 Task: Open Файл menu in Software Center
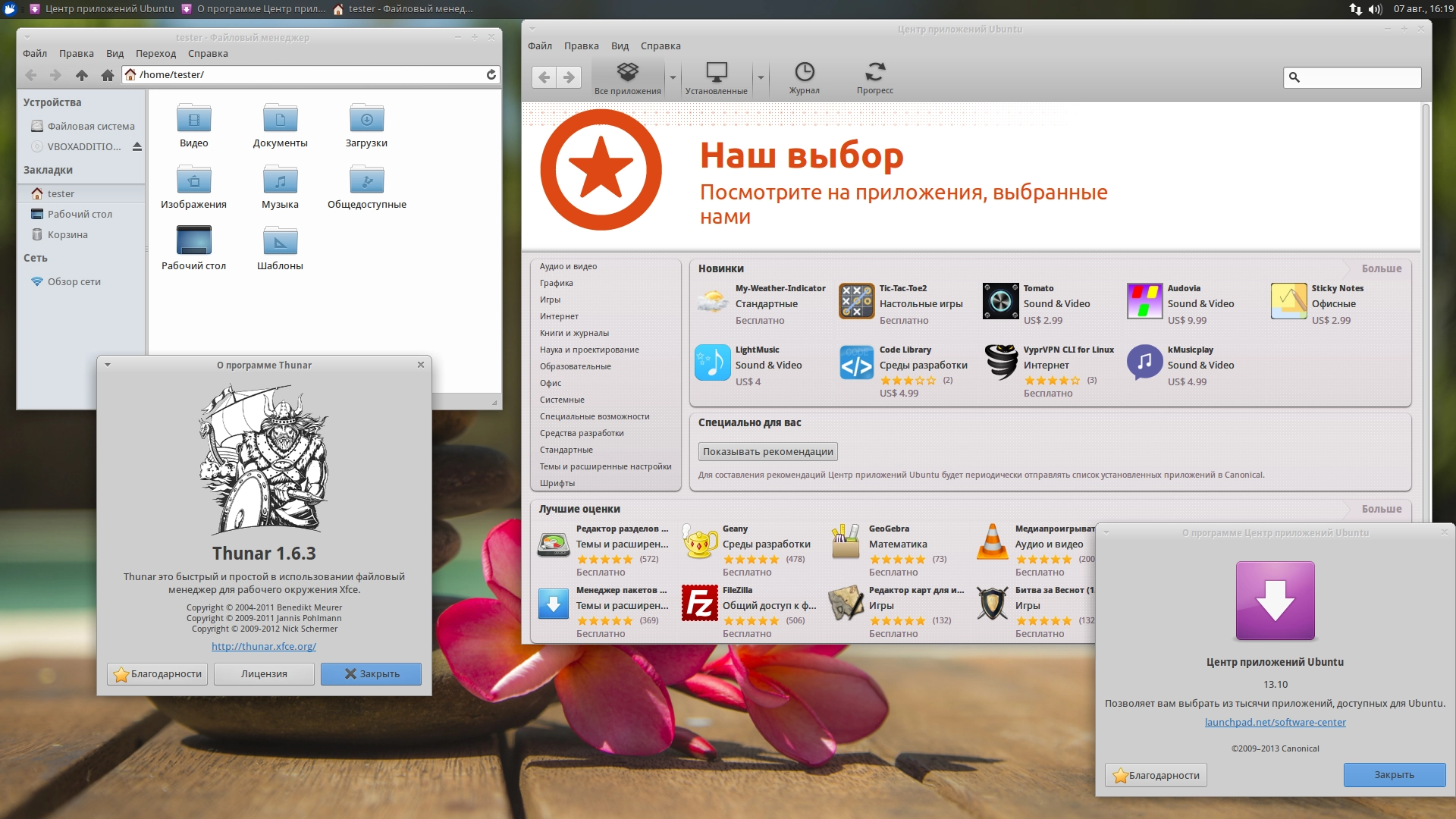(540, 46)
